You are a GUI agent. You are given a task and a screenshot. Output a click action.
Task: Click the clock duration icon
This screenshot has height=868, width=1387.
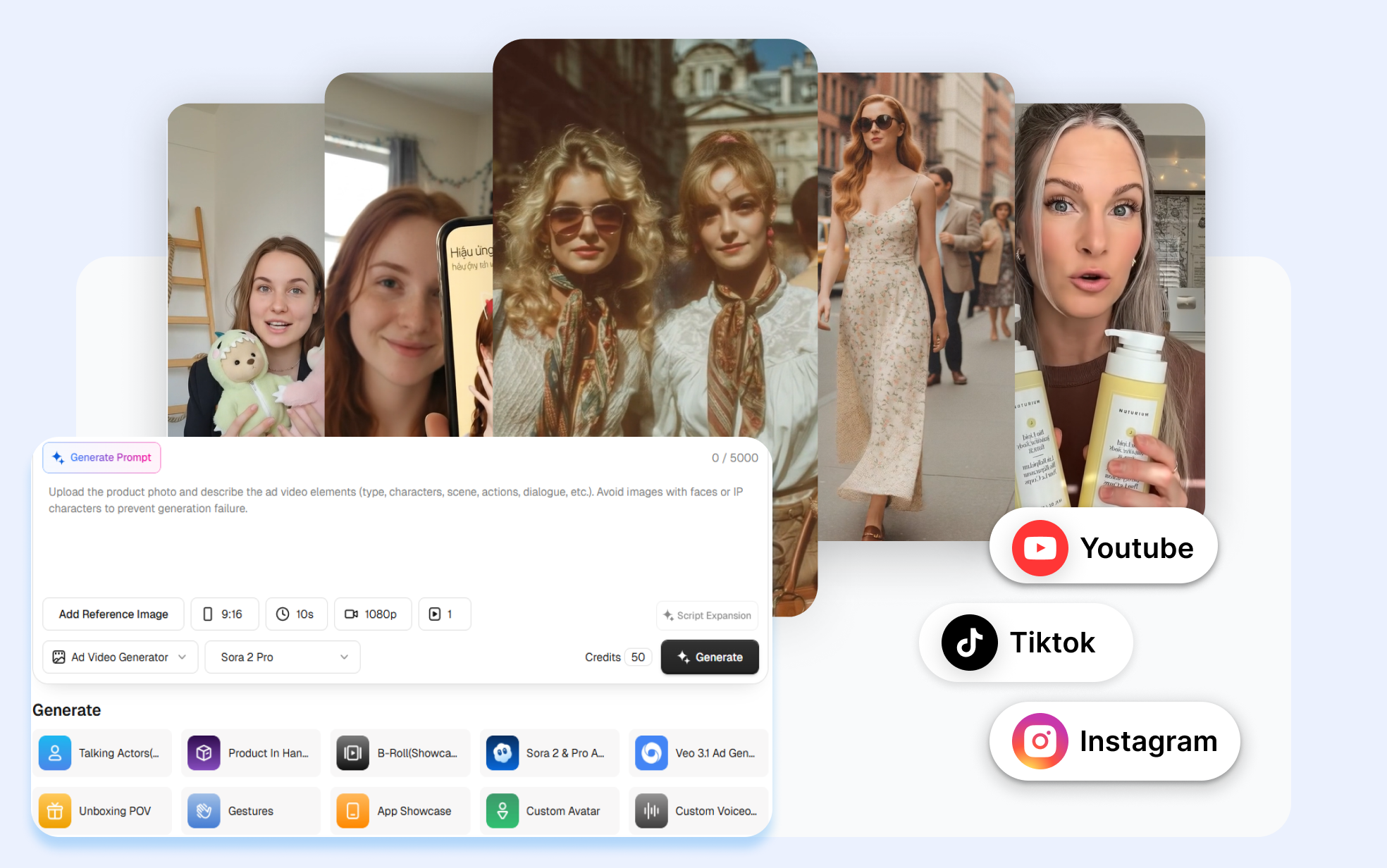[283, 614]
